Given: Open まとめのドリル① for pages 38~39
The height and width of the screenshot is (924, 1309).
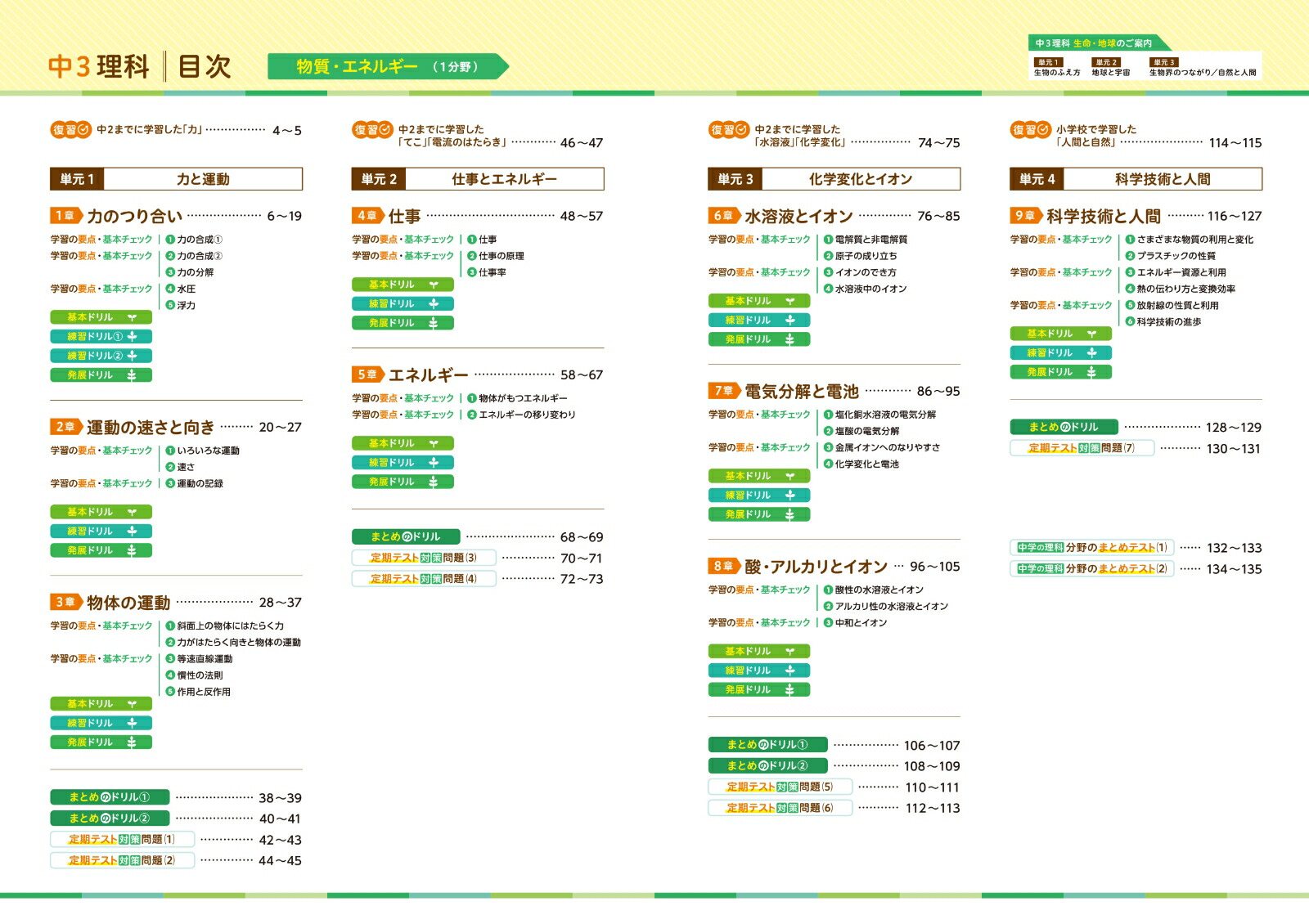Looking at the screenshot, I should 110,797.
